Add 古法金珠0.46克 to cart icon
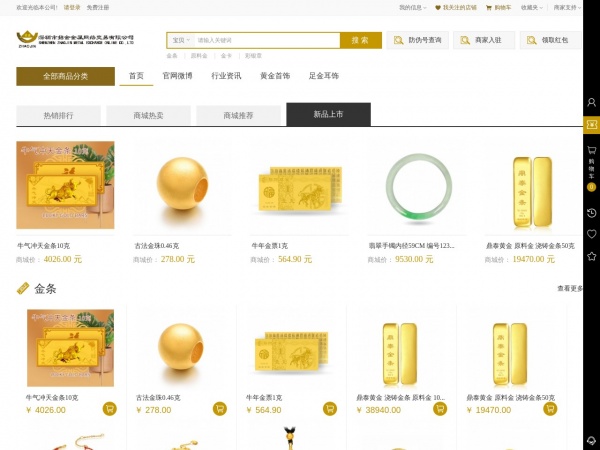This screenshot has height=450, width=600. 220,409
